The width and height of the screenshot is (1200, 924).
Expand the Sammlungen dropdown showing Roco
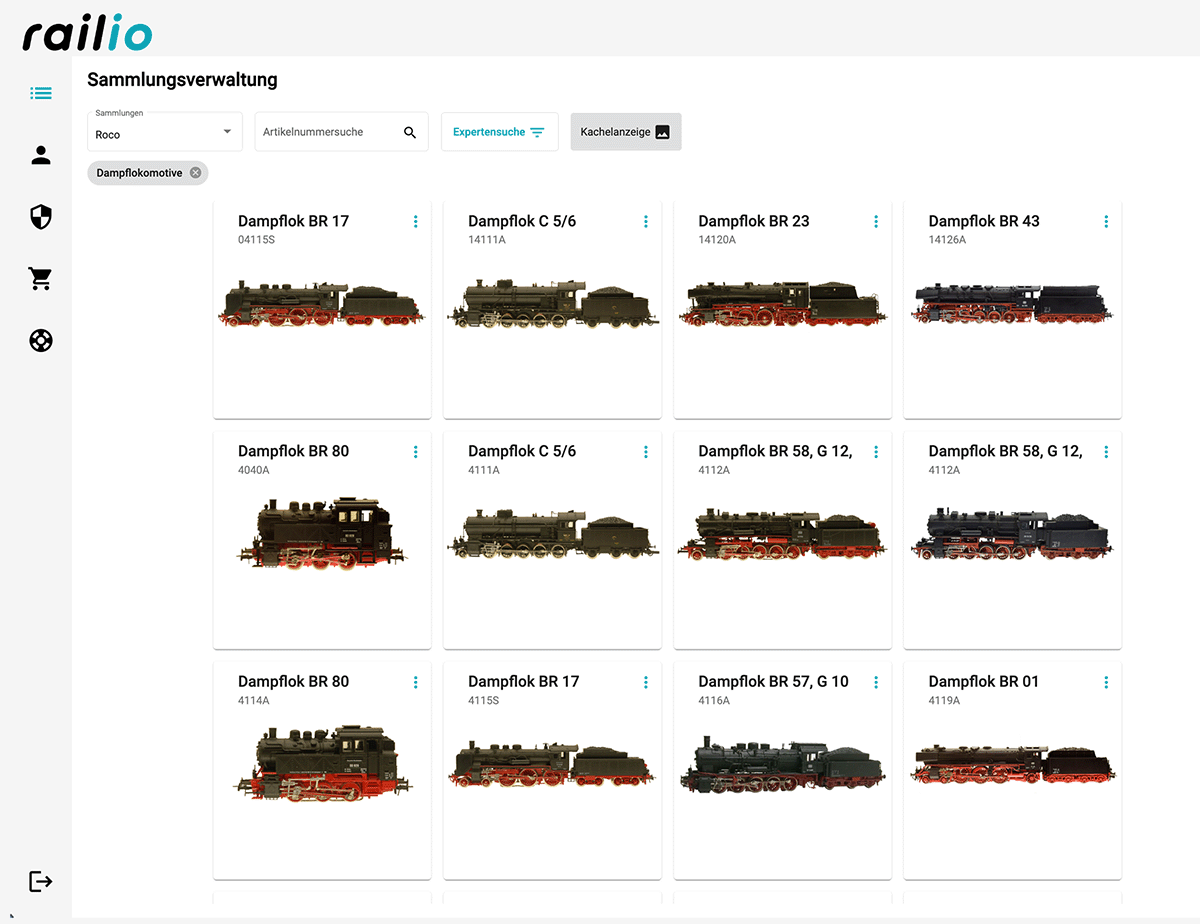click(165, 132)
